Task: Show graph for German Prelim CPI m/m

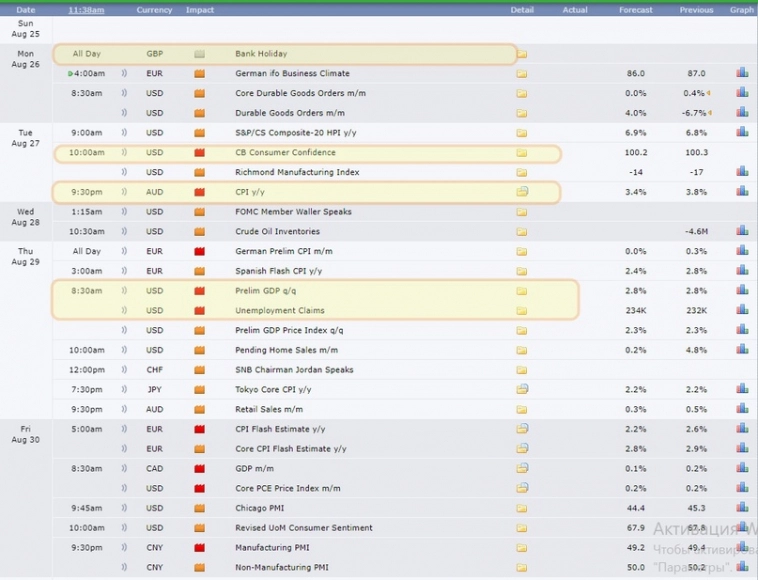Action: click(x=743, y=250)
